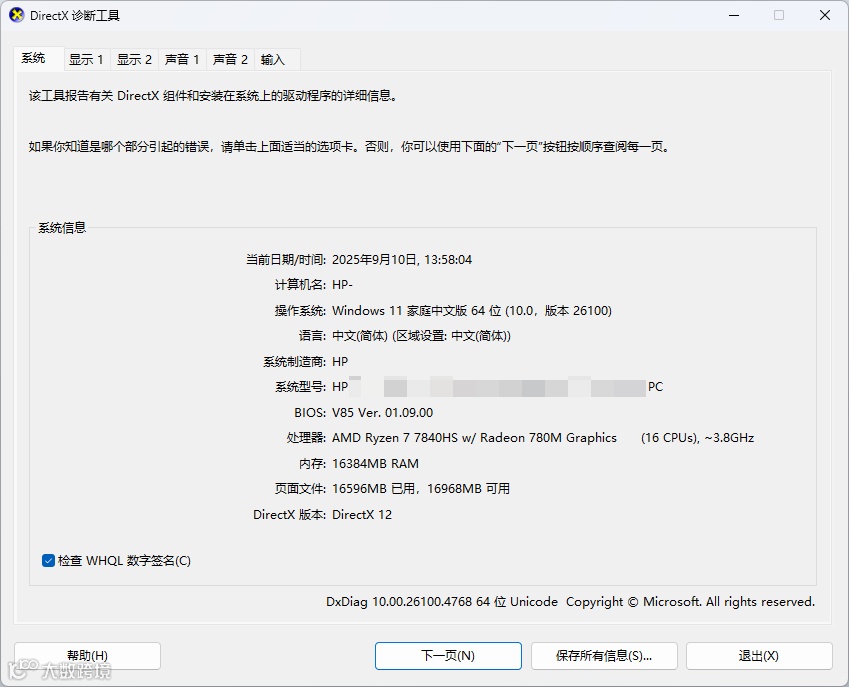
Task: Switch to the 显示 1 tab
Action: tap(86, 59)
